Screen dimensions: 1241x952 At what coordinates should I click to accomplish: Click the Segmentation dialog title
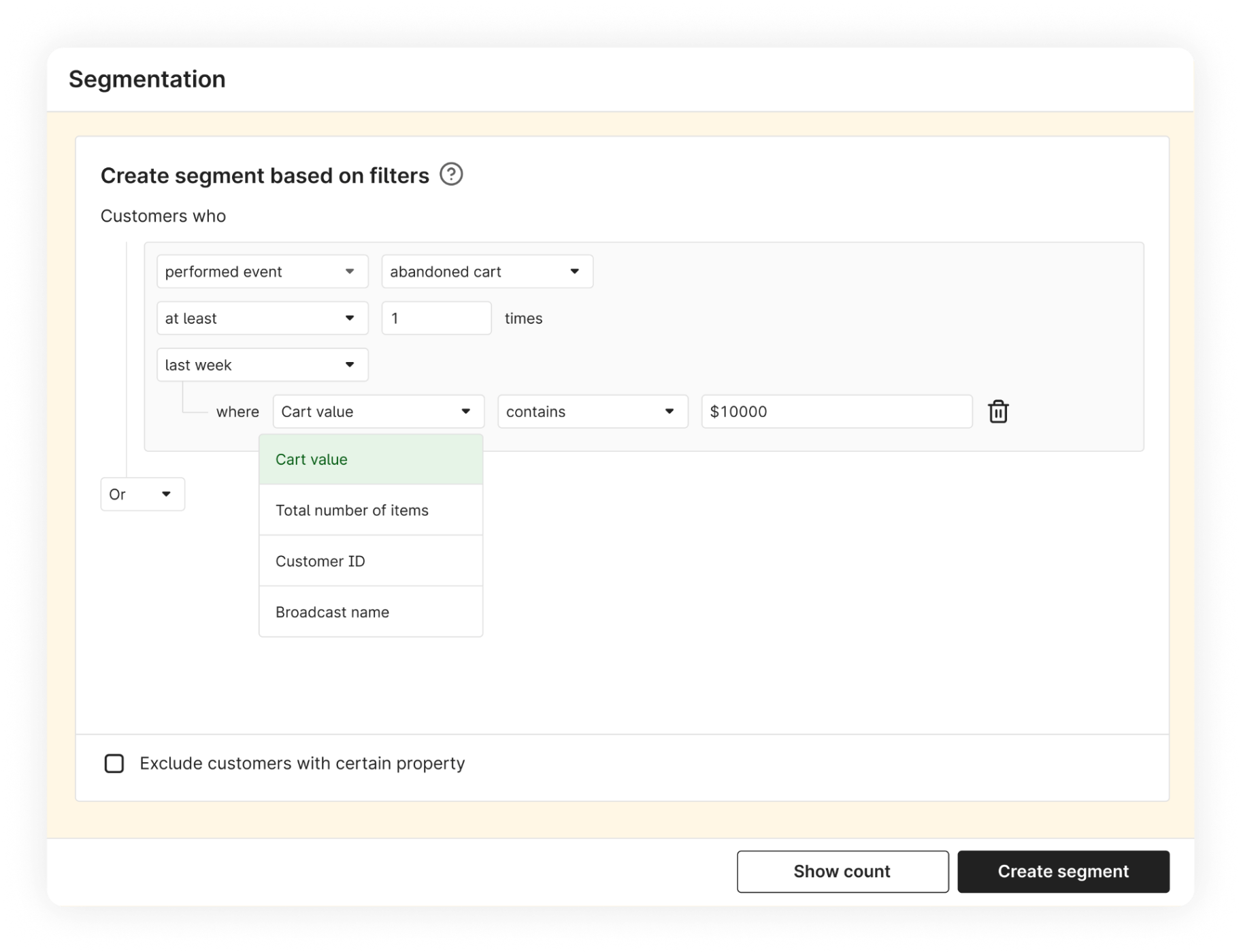[147, 79]
